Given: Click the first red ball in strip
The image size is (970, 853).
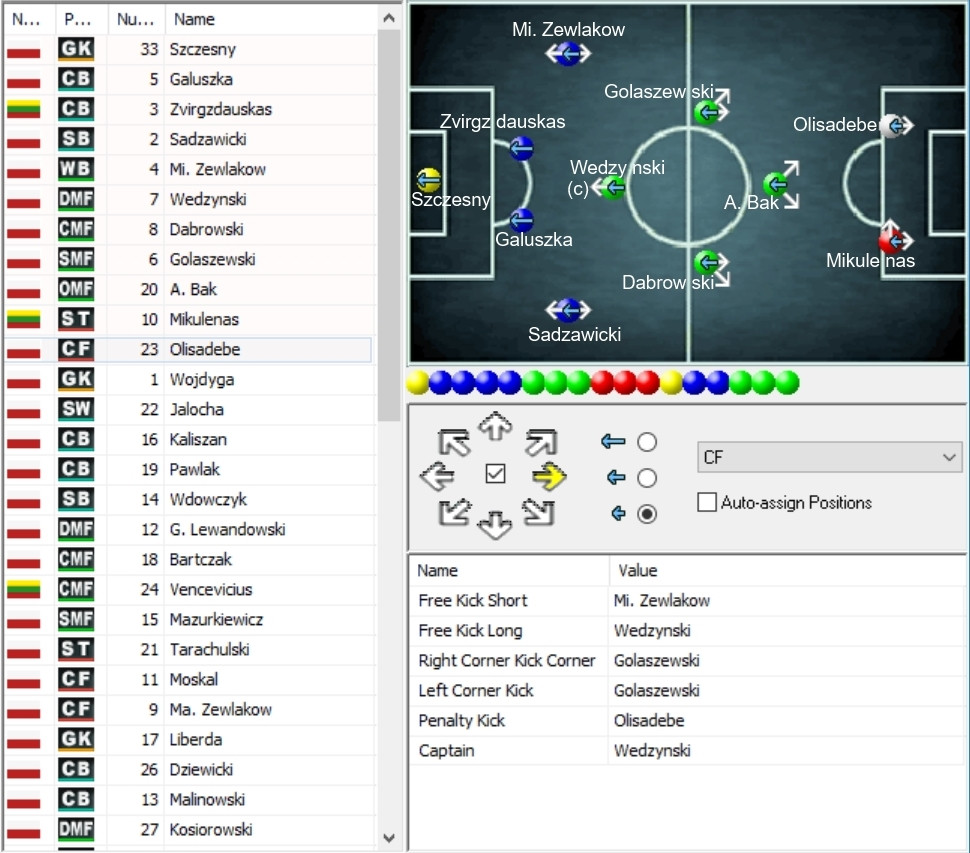Looking at the screenshot, I should (602, 382).
